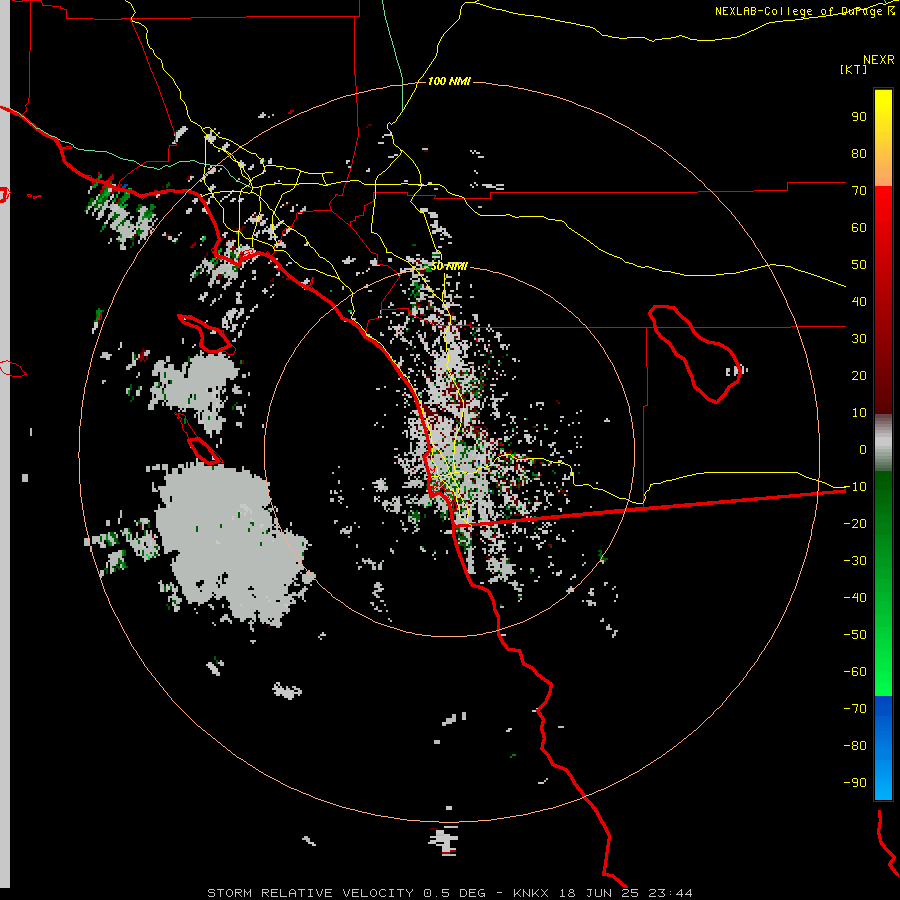900x900 pixels.
Task: Click the NEXLAB-College of DuPage credit text
Action: point(804,11)
